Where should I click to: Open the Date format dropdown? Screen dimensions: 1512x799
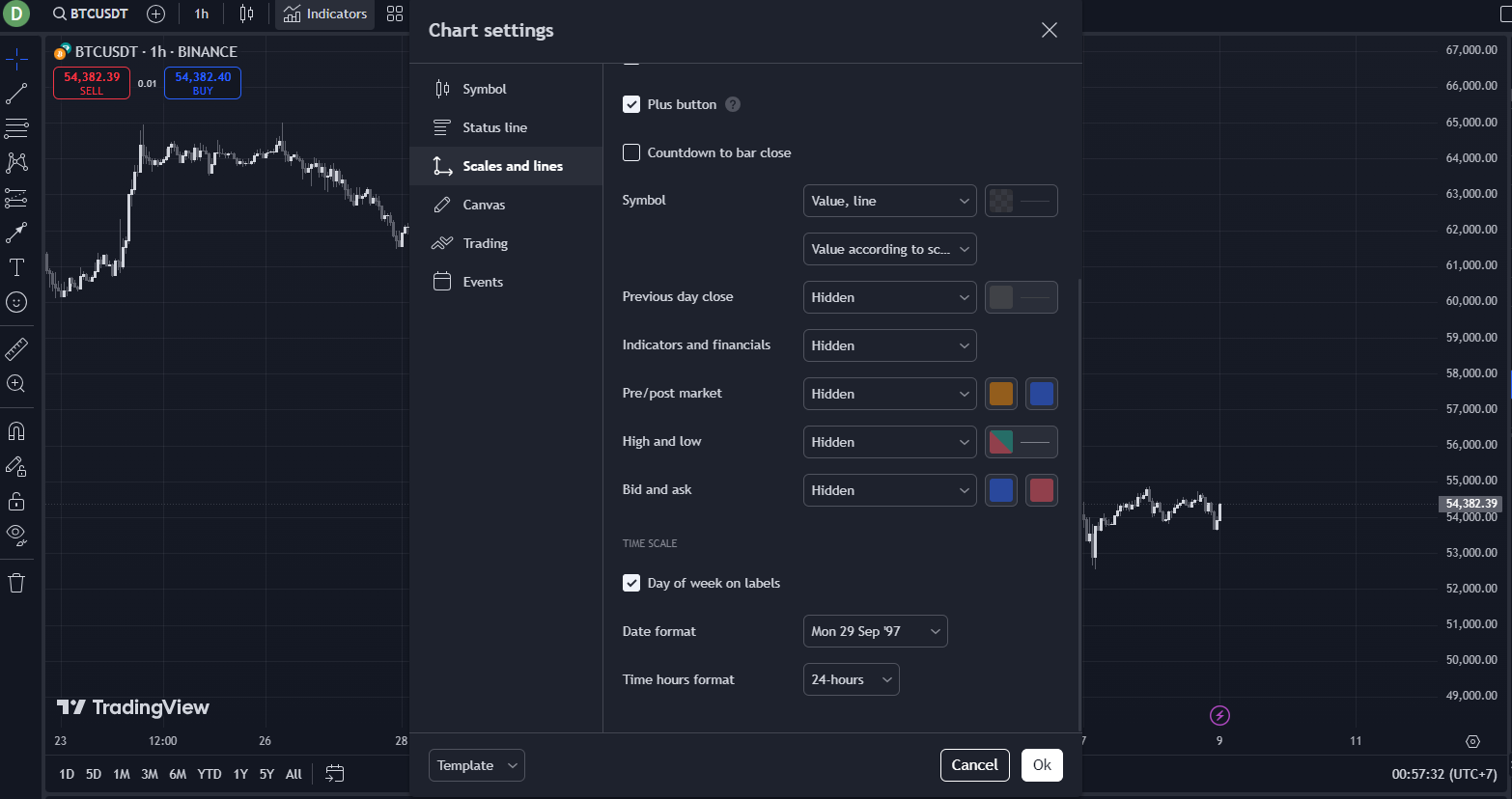coord(875,631)
